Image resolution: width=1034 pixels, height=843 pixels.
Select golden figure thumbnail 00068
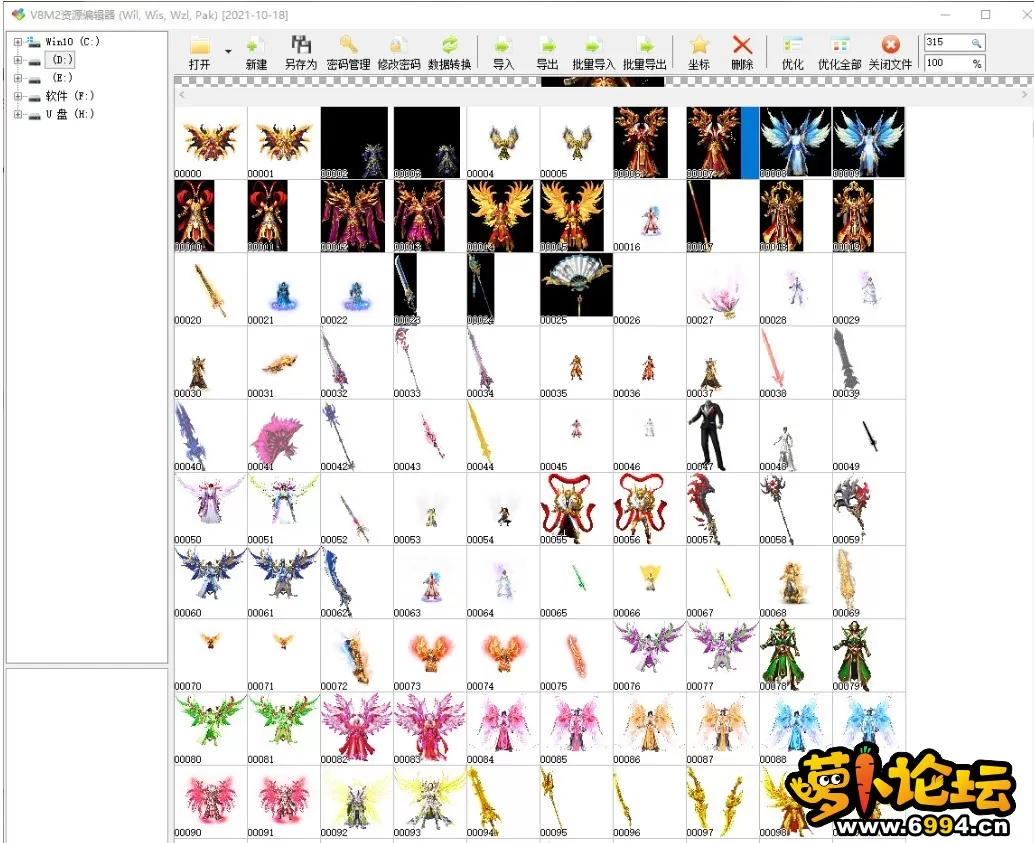795,582
